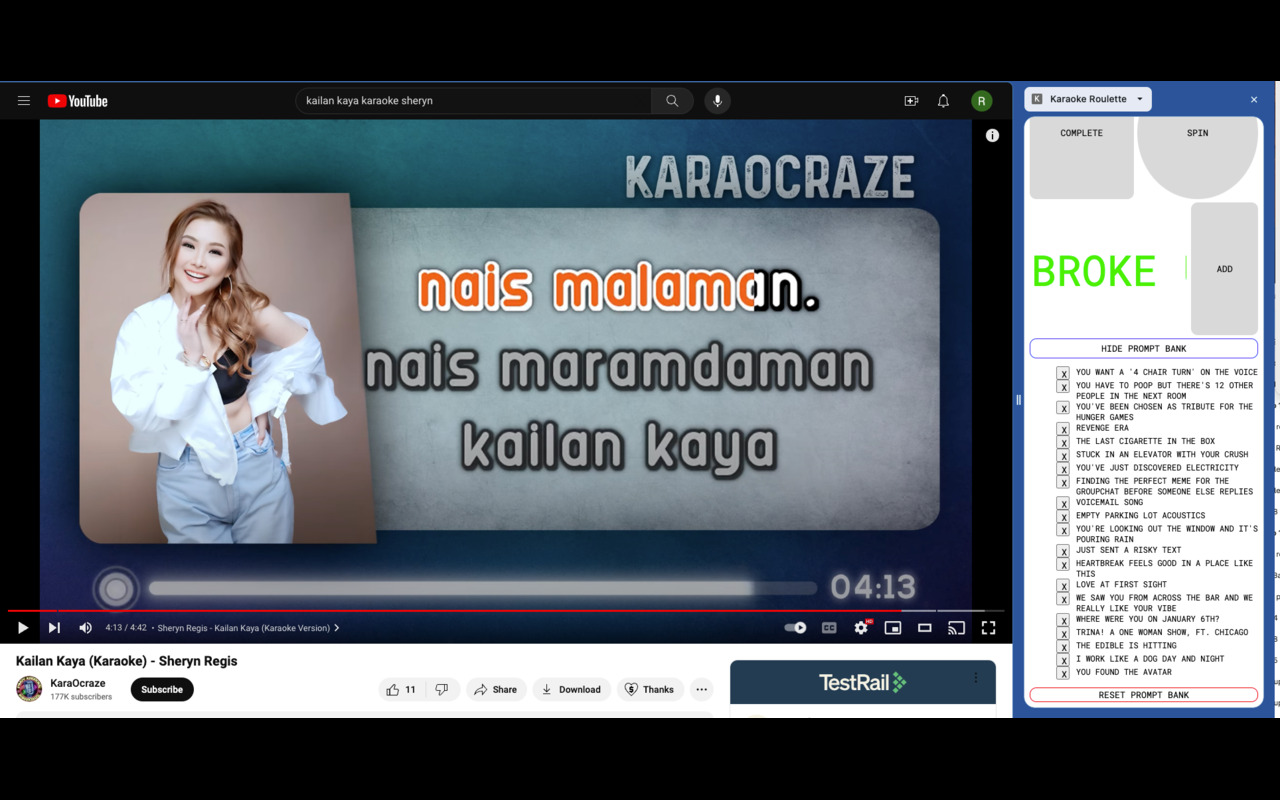1280x800 pixels.
Task: Click the YouTube home logo
Action: click(77, 100)
